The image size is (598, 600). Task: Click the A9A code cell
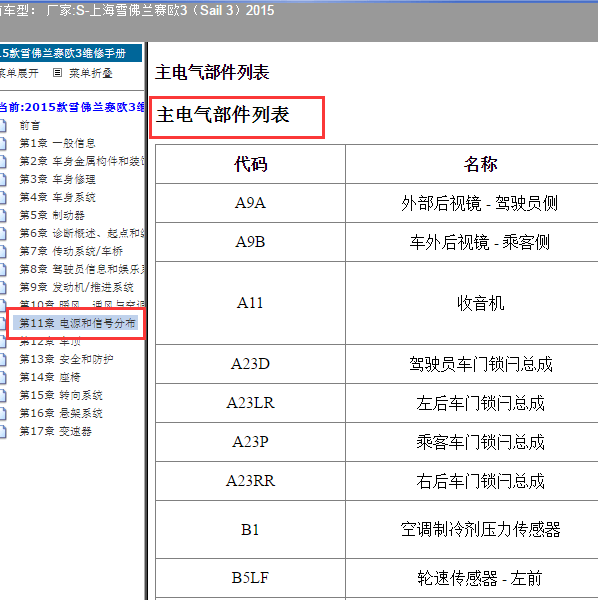251,203
